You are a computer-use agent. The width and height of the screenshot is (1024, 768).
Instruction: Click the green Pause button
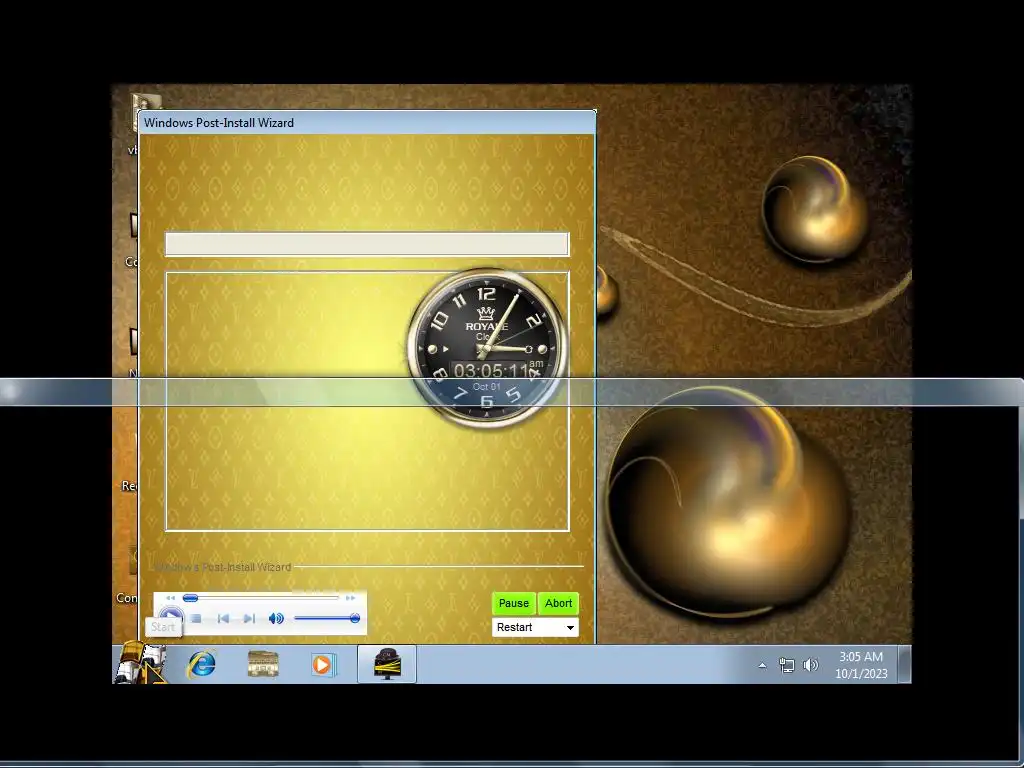(514, 603)
